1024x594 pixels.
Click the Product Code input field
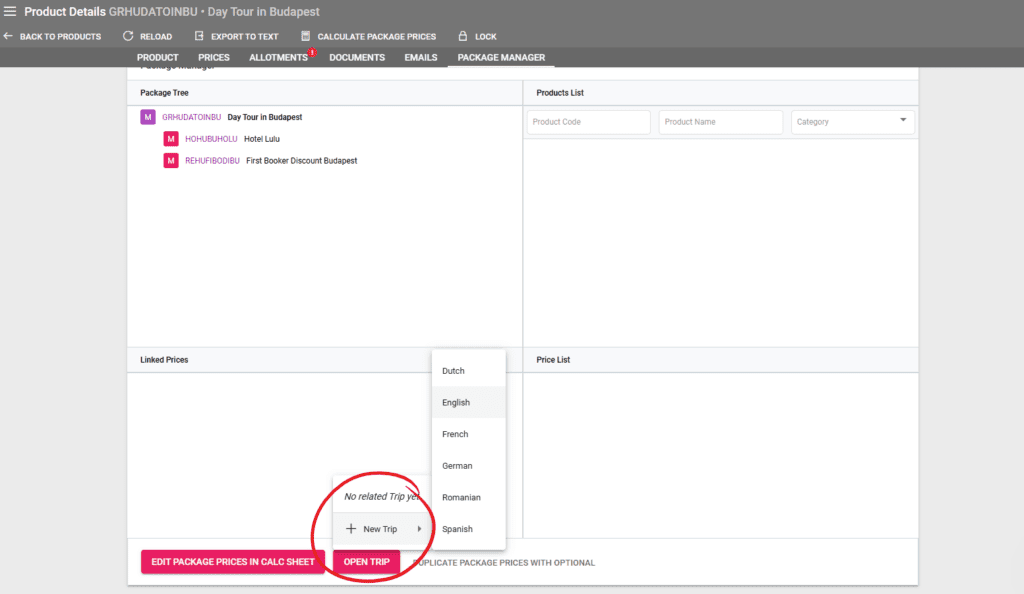(588, 121)
